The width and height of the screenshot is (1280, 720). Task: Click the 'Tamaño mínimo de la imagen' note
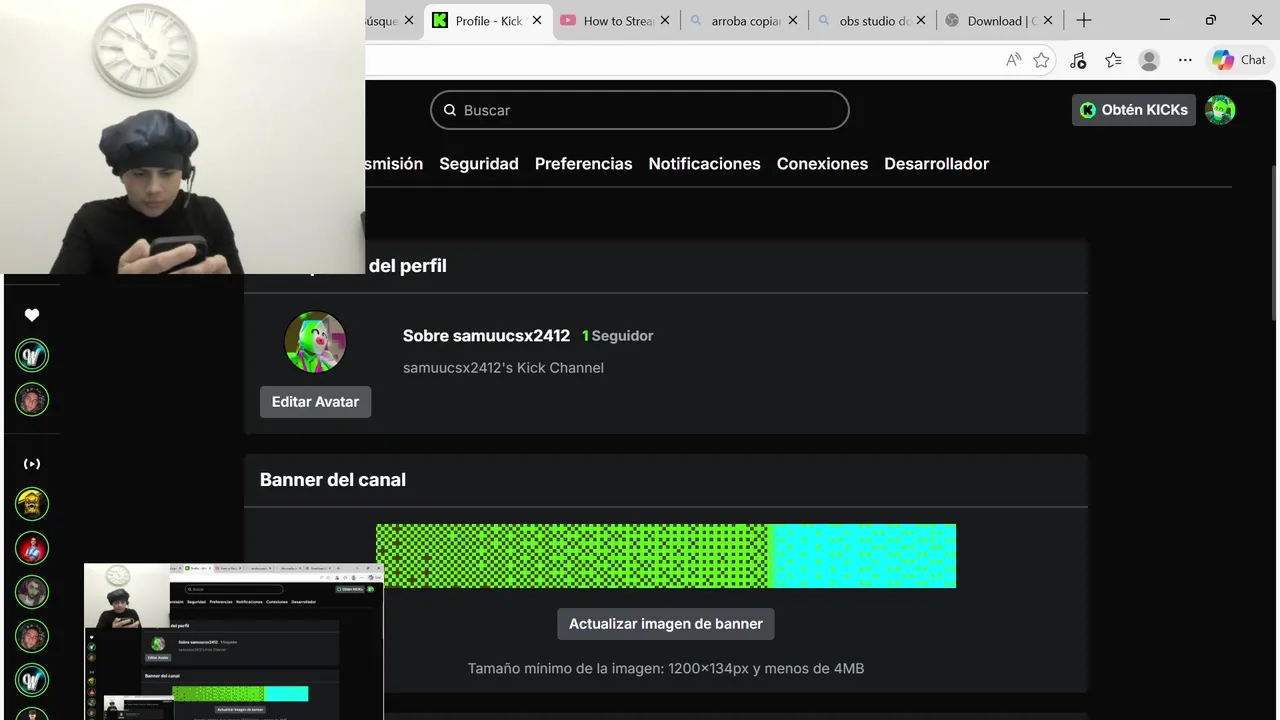click(x=666, y=668)
